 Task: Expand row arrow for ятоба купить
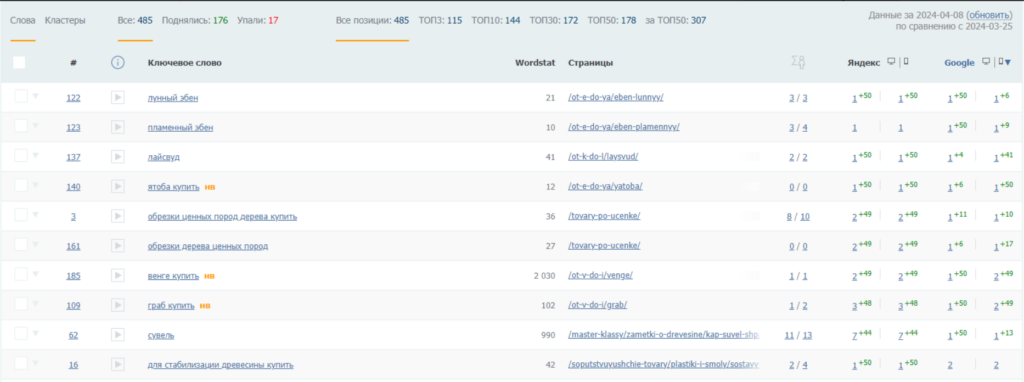35,185
